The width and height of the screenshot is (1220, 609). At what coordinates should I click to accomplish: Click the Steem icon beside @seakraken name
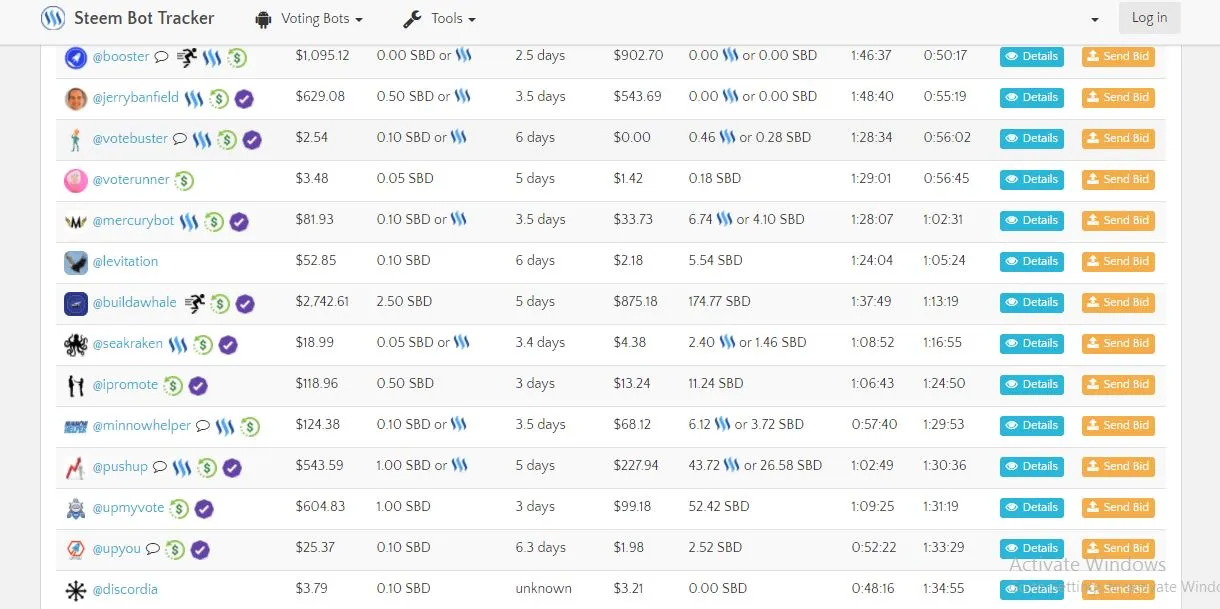coord(178,345)
